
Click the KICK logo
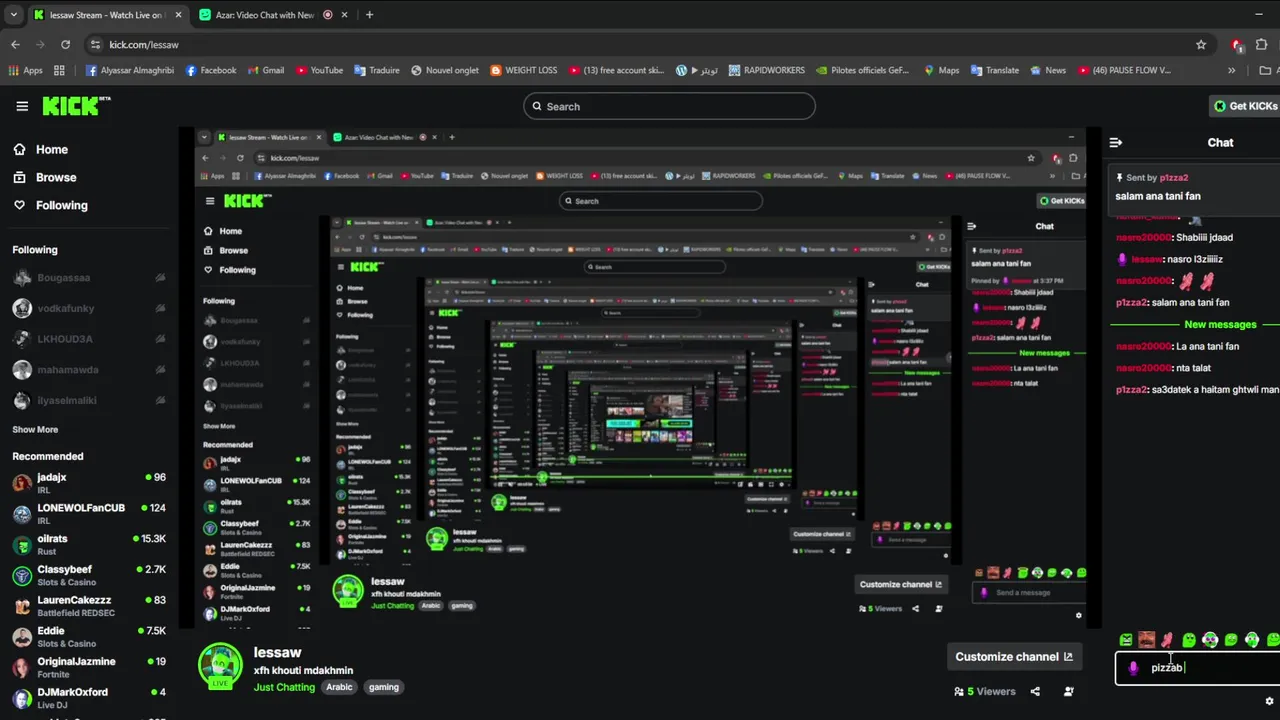(x=76, y=106)
